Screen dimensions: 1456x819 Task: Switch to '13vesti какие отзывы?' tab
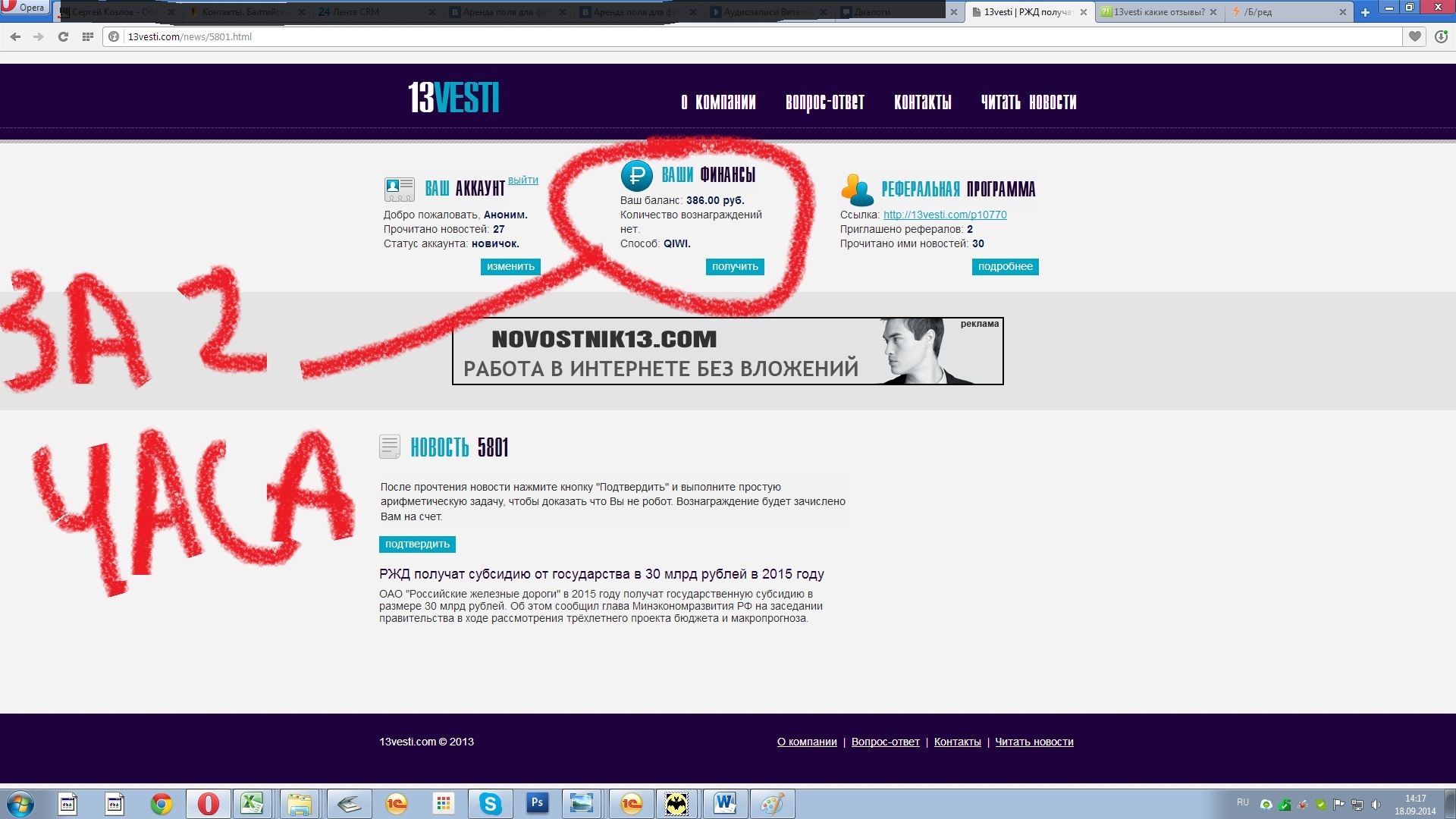(x=1157, y=12)
